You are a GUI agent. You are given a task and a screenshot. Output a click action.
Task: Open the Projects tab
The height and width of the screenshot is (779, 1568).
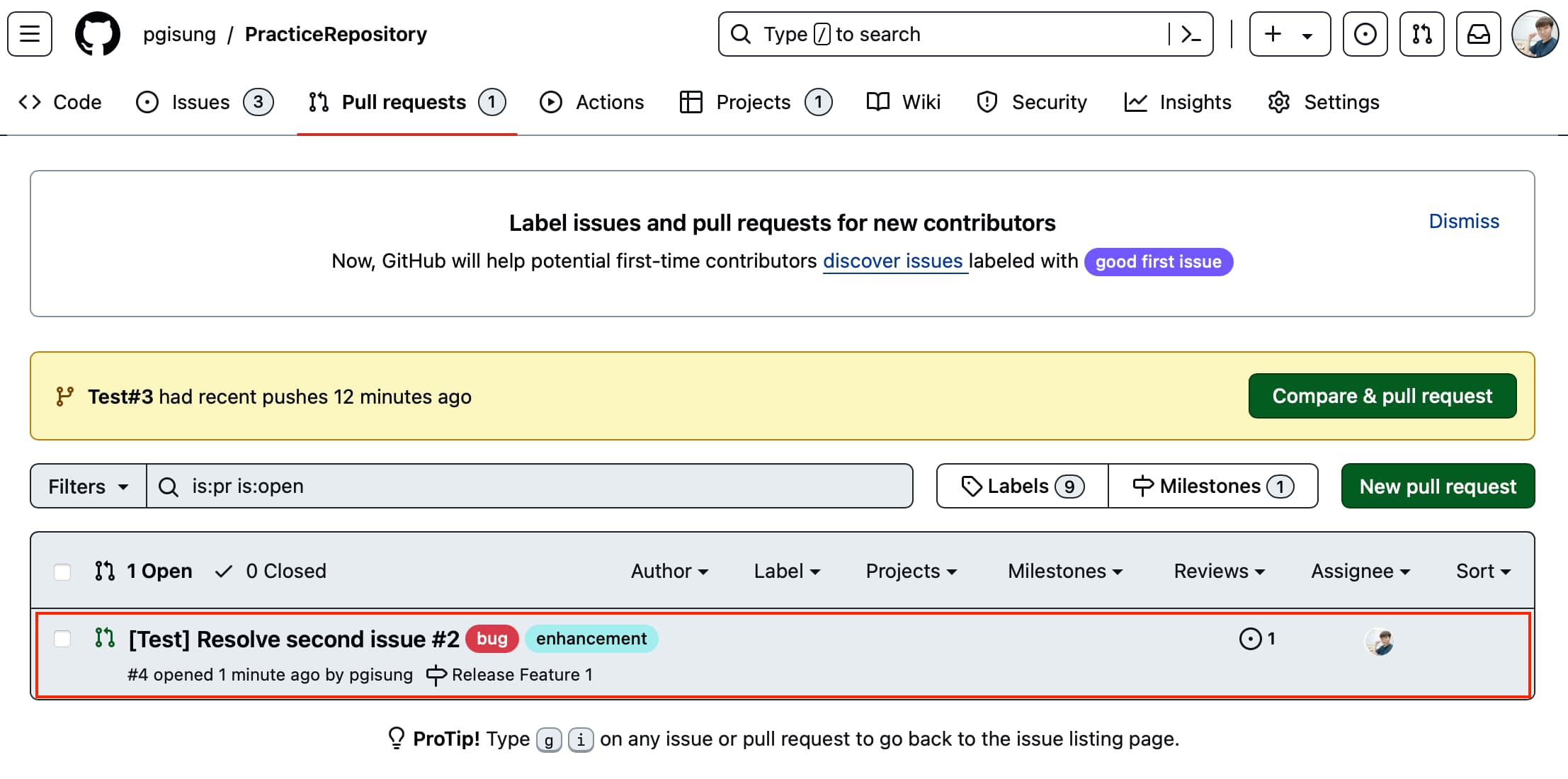pyautogui.click(x=756, y=102)
